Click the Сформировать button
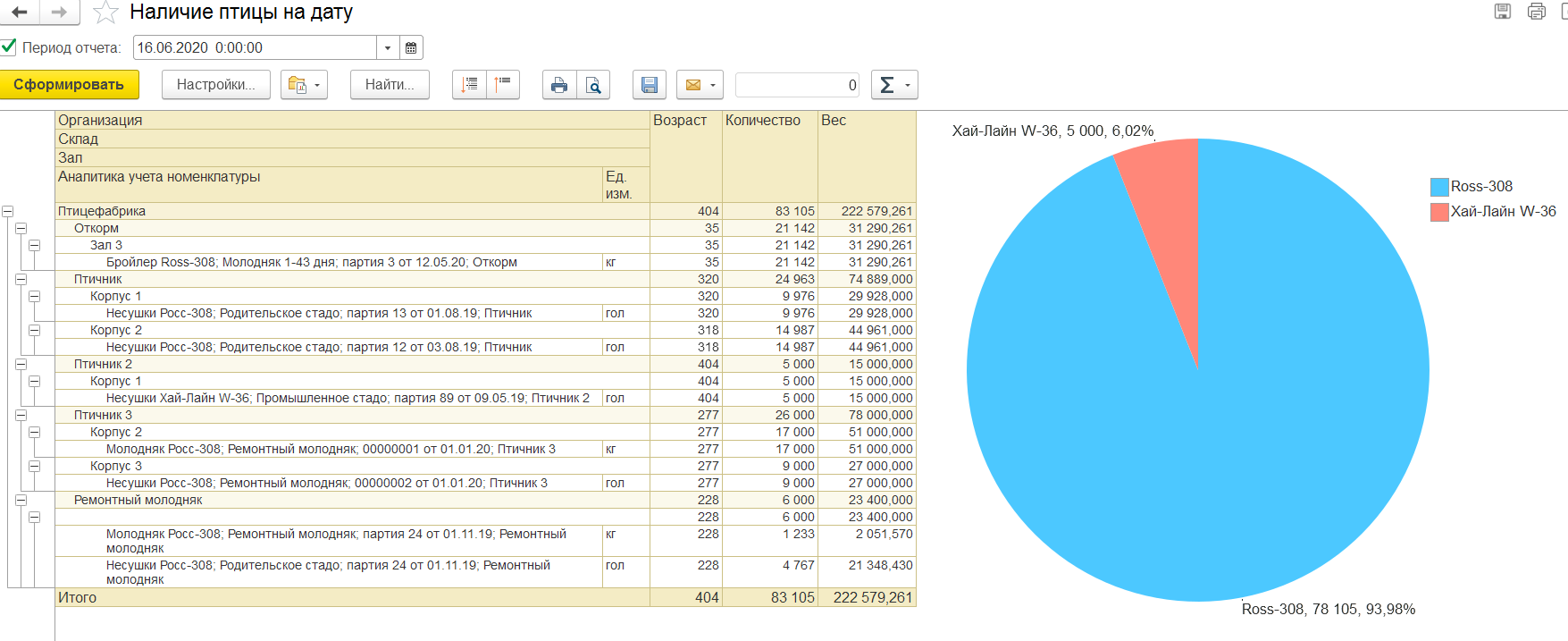Screen dimensions: 1568x641 pos(69,85)
